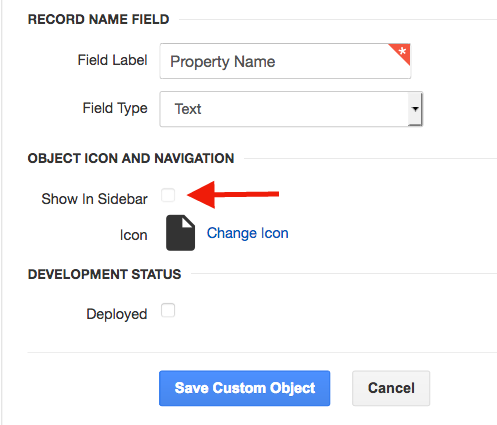The width and height of the screenshot is (497, 425).
Task: Click the Field Label caption
Action: 112,60
